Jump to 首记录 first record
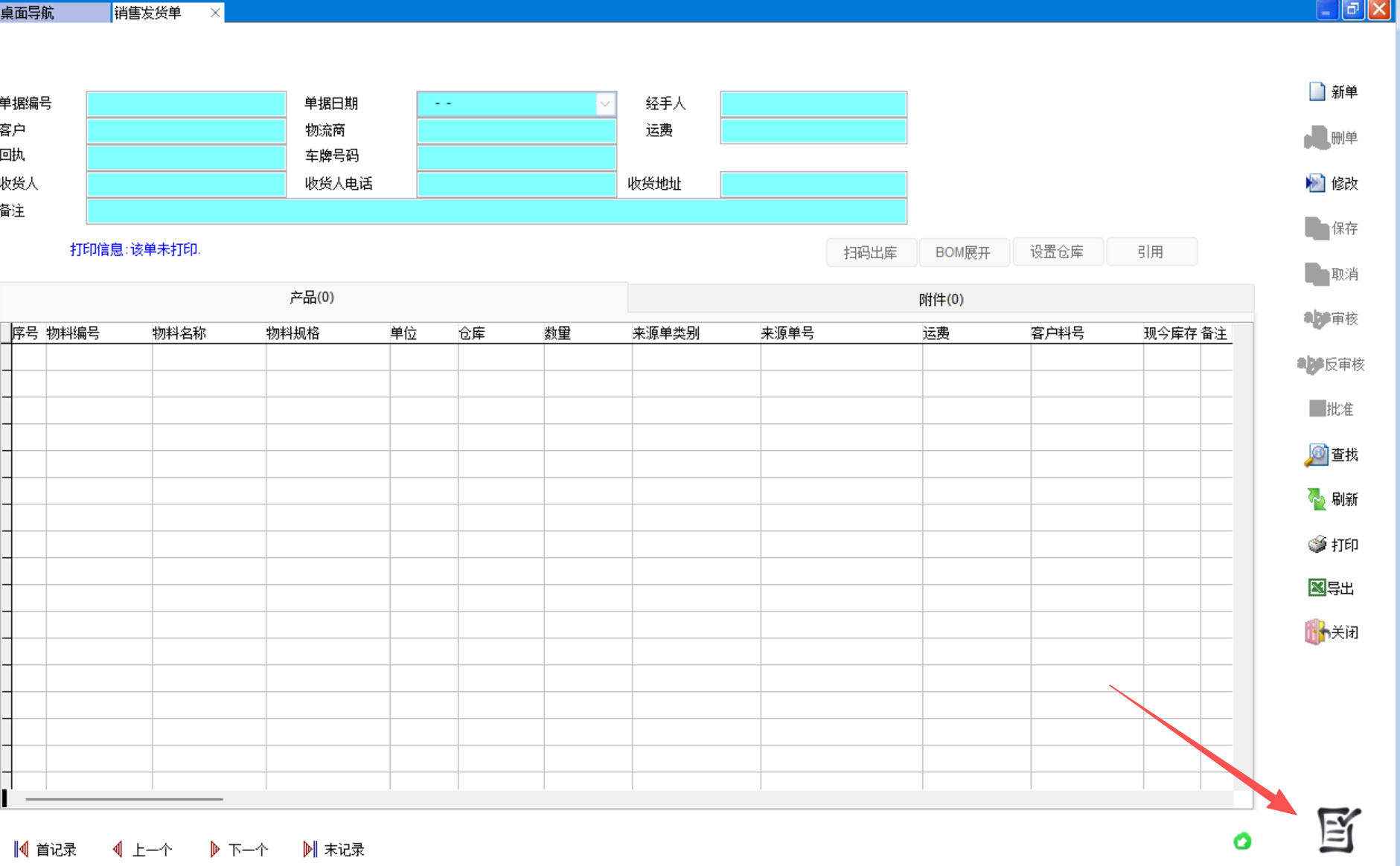The width and height of the screenshot is (1400, 866). [x=45, y=849]
